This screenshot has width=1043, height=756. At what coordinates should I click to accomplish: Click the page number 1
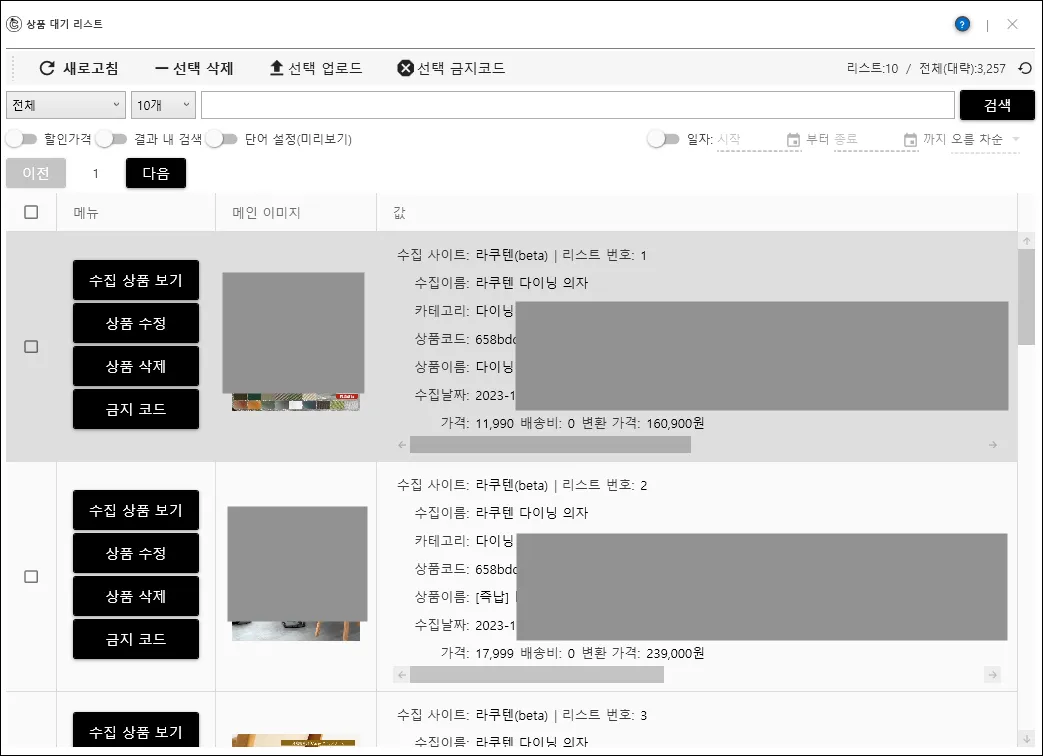point(96,174)
